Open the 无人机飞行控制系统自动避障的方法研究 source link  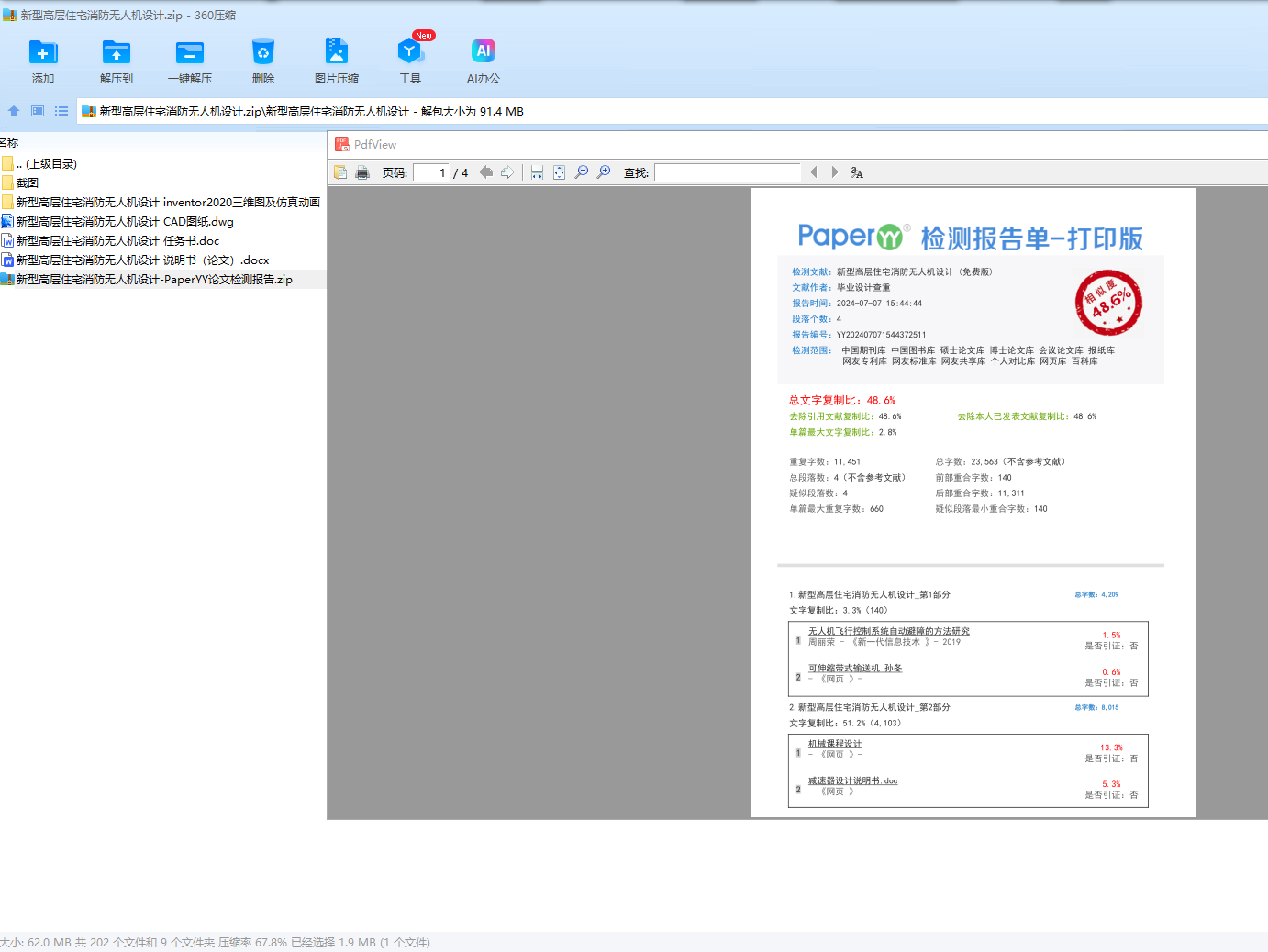coord(888,631)
